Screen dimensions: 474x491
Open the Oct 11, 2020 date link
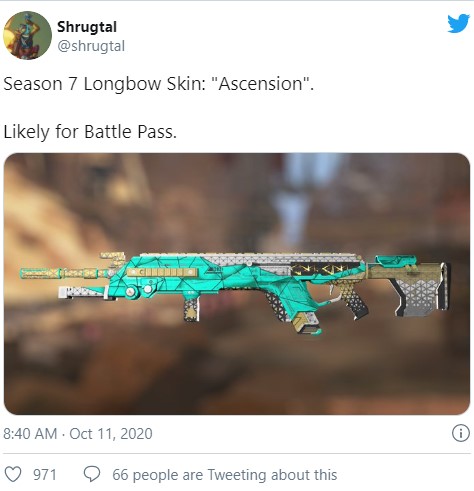(111, 434)
